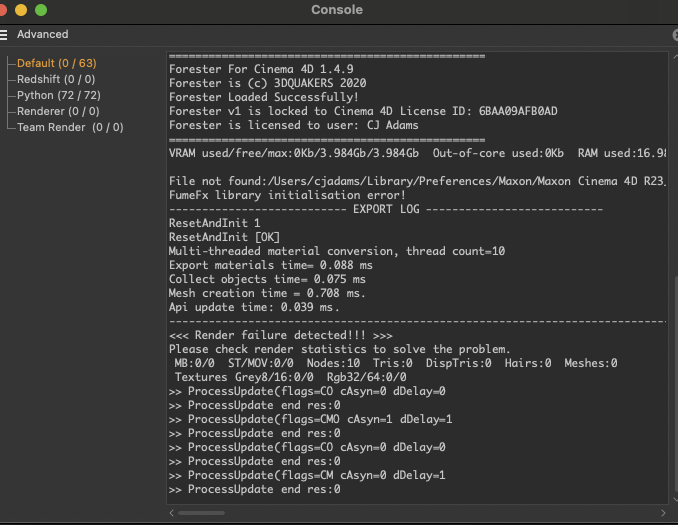Viewport: 678px width, 525px height.
Task: Open the console hamburger menu icon
Action: point(5,34)
